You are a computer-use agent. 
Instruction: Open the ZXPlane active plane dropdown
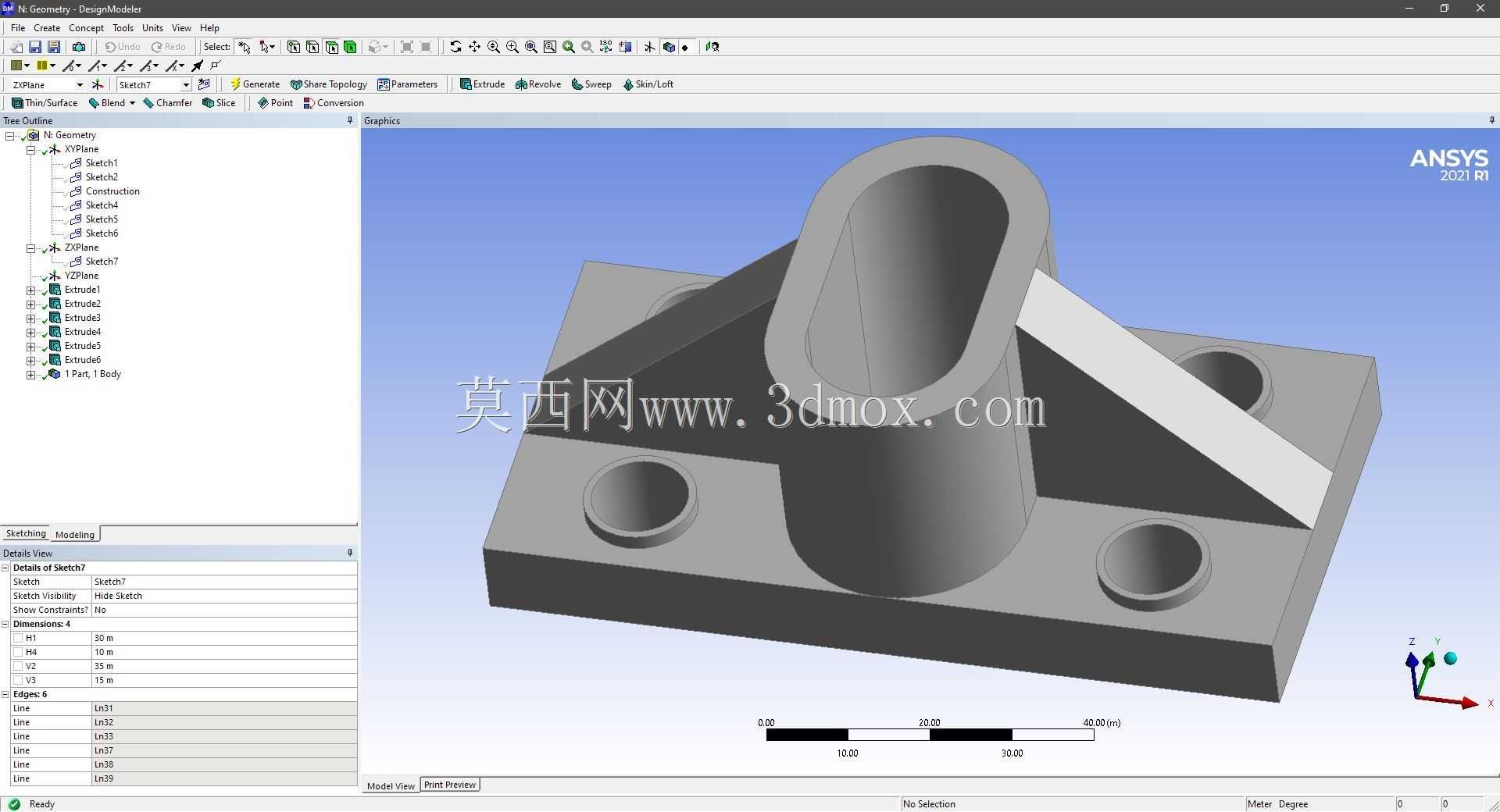click(x=79, y=85)
